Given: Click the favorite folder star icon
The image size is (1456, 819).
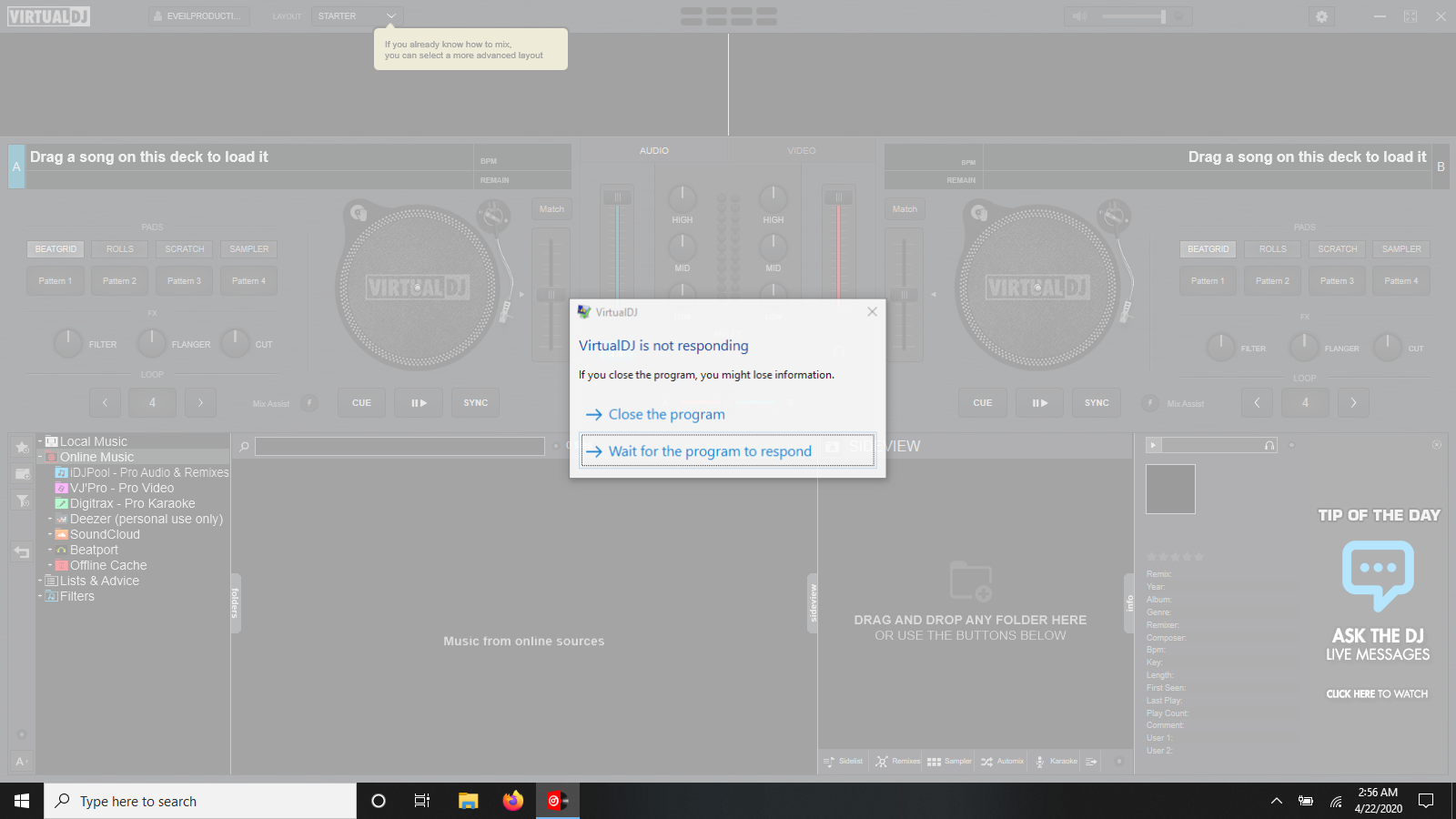Looking at the screenshot, I should coord(22,447).
